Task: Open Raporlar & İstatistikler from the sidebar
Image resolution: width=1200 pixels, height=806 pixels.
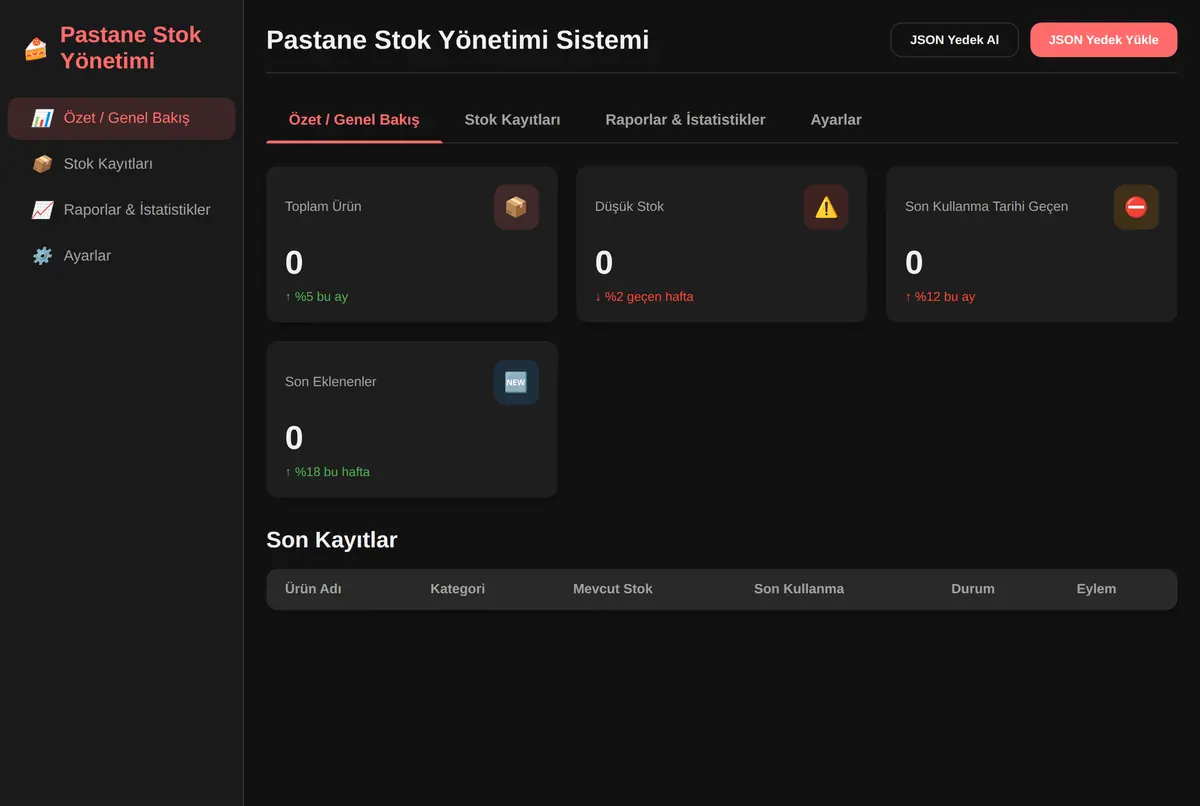Action: point(121,210)
